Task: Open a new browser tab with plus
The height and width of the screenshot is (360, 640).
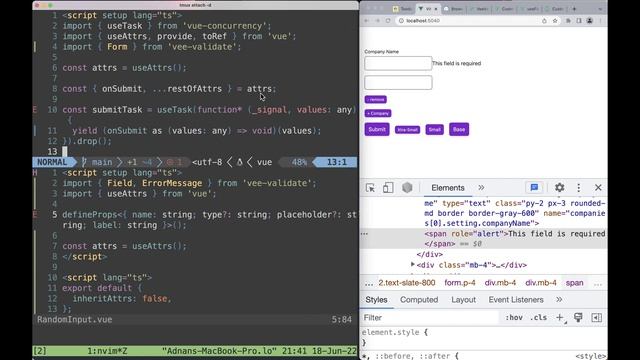Action: click(x=574, y=9)
